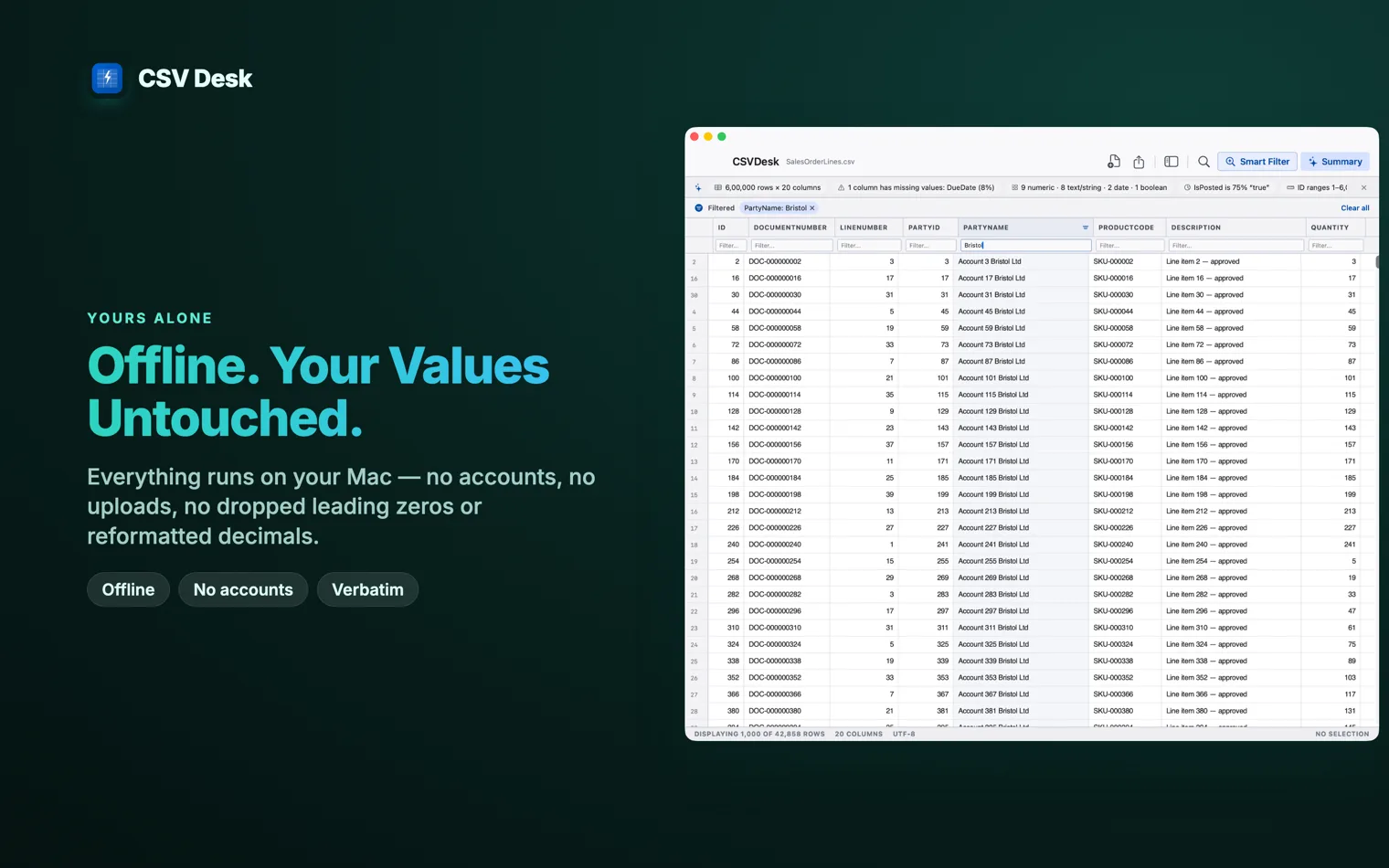Focus the DOCUMENTNUMBER filter field
The image size is (1389, 868).
click(791, 245)
